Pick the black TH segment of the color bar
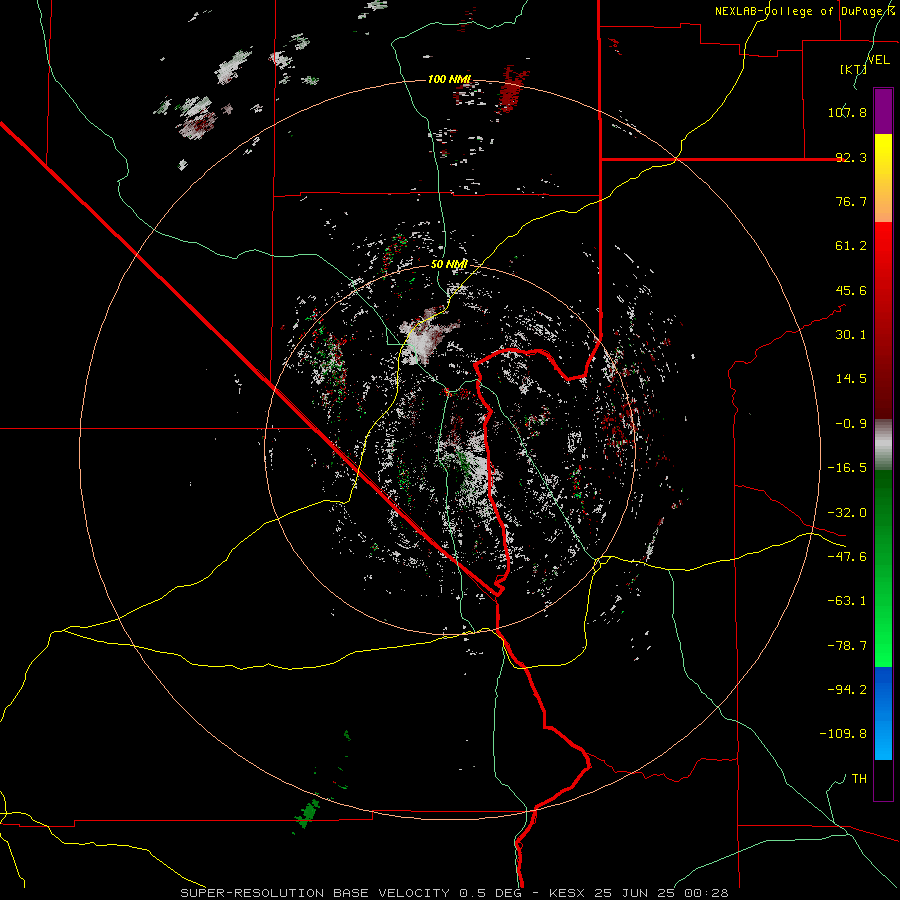Screen dimensions: 900x900 (883, 780)
